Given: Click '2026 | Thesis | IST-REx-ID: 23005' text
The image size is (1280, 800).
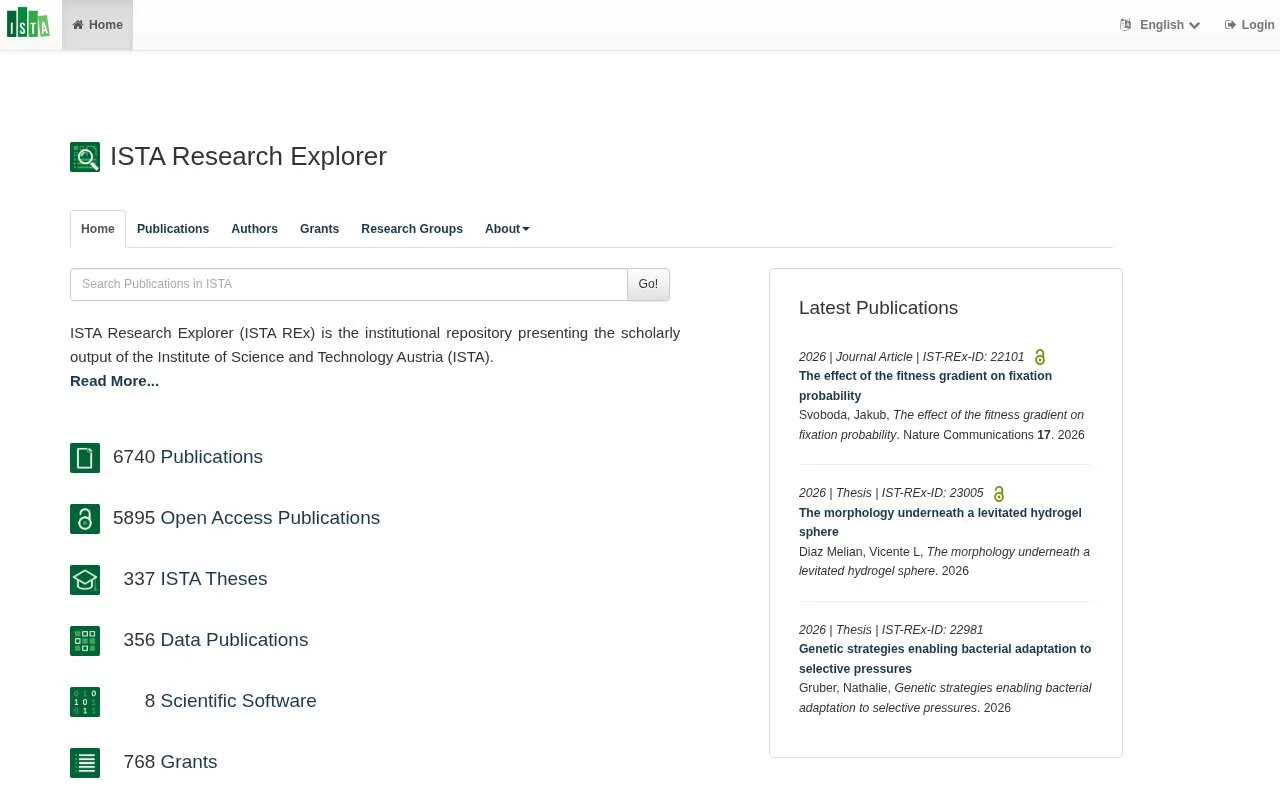Looking at the screenshot, I should [x=891, y=493].
